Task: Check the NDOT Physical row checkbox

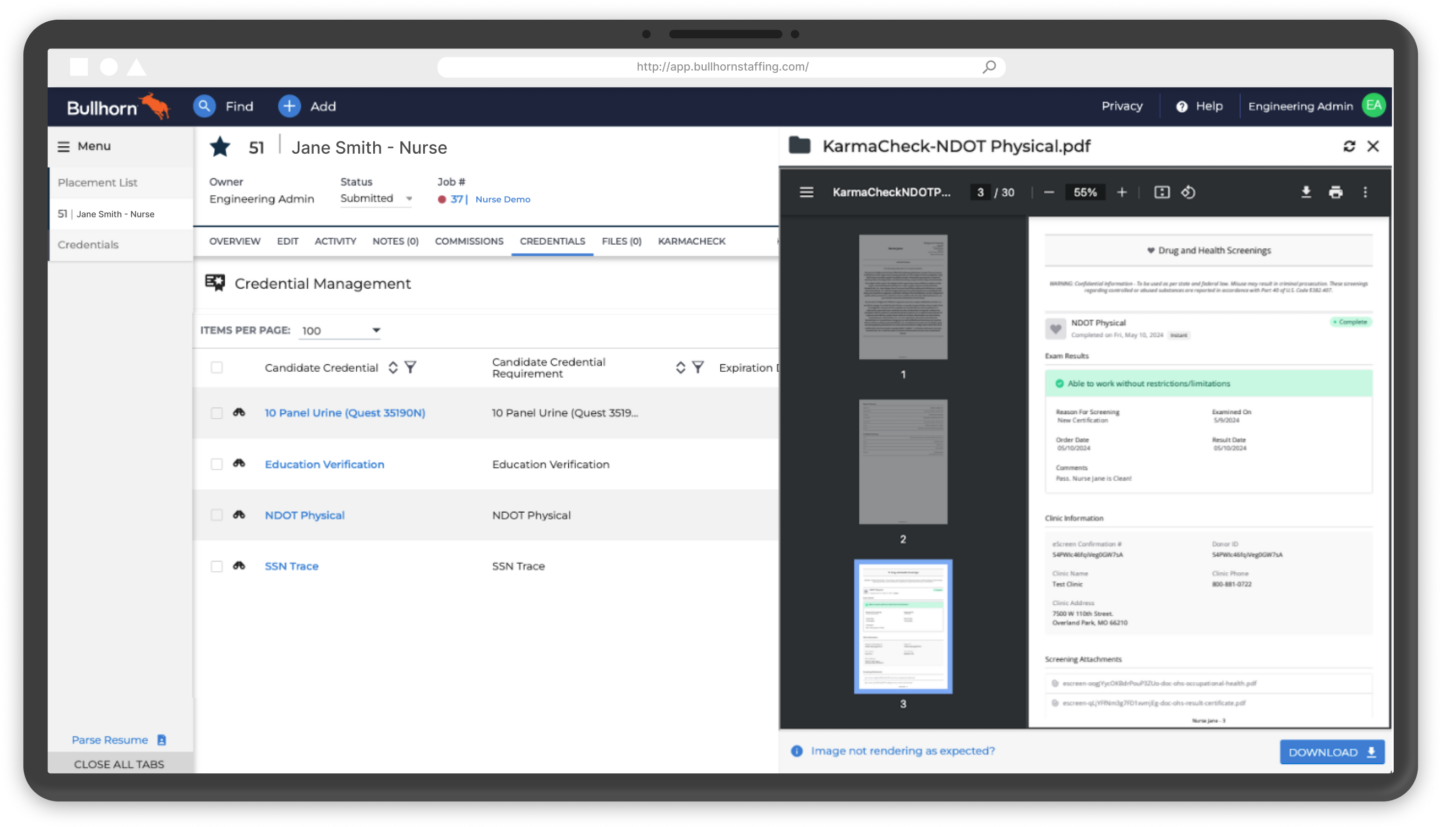Action: coord(217,514)
